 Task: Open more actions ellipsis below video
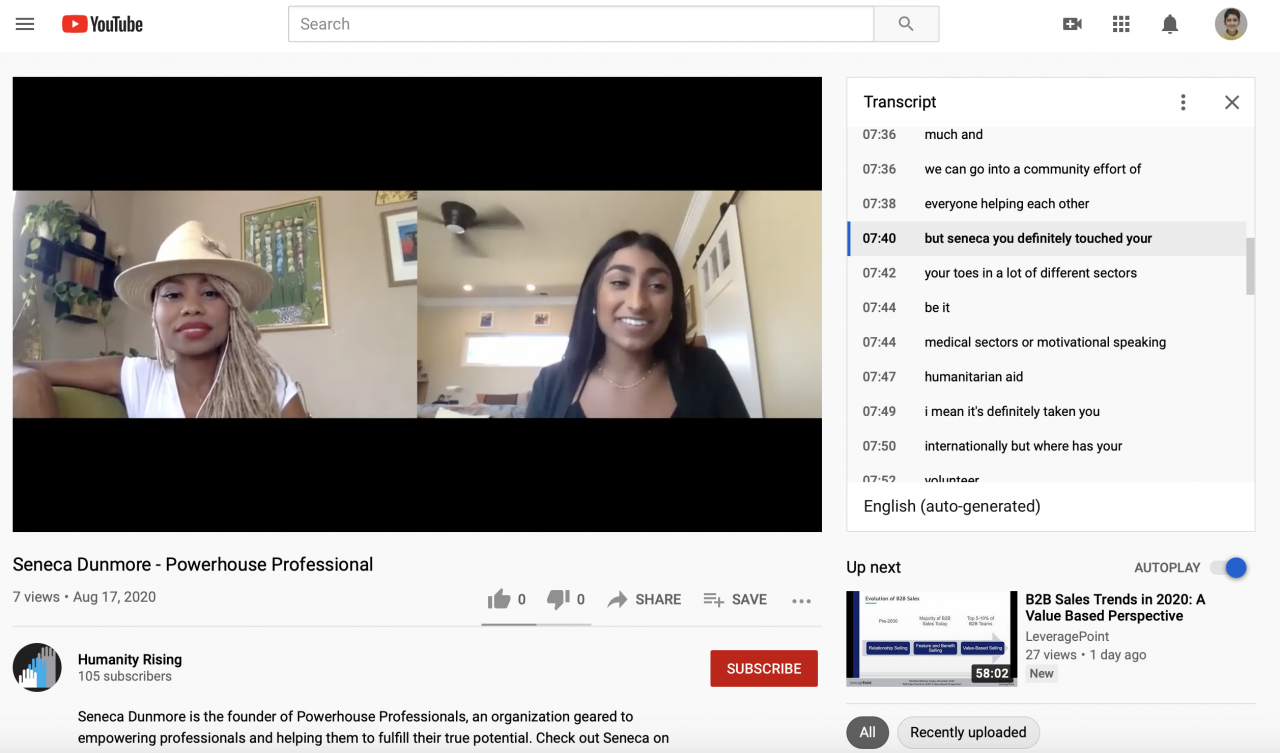(x=801, y=601)
